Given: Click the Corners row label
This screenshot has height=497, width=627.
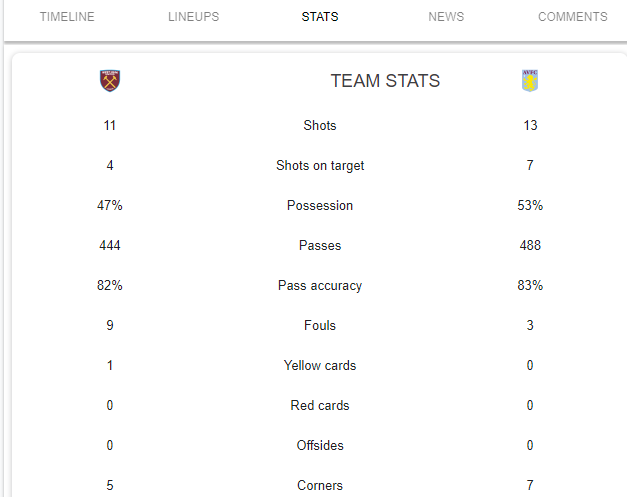Looking at the screenshot, I should point(320,485).
